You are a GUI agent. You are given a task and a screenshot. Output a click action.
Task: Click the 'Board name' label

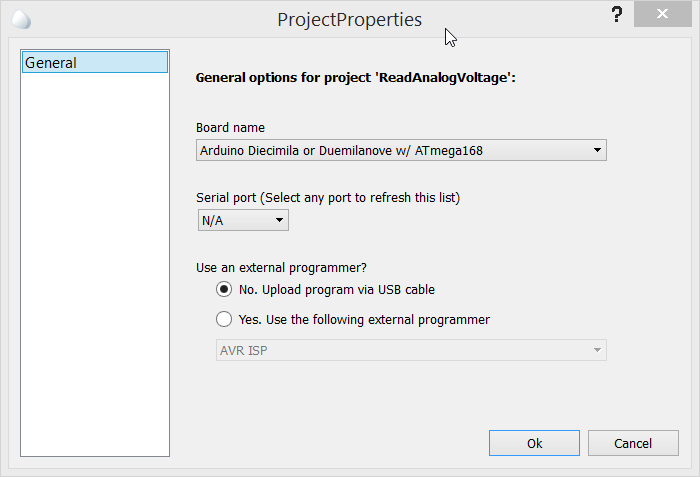point(230,128)
